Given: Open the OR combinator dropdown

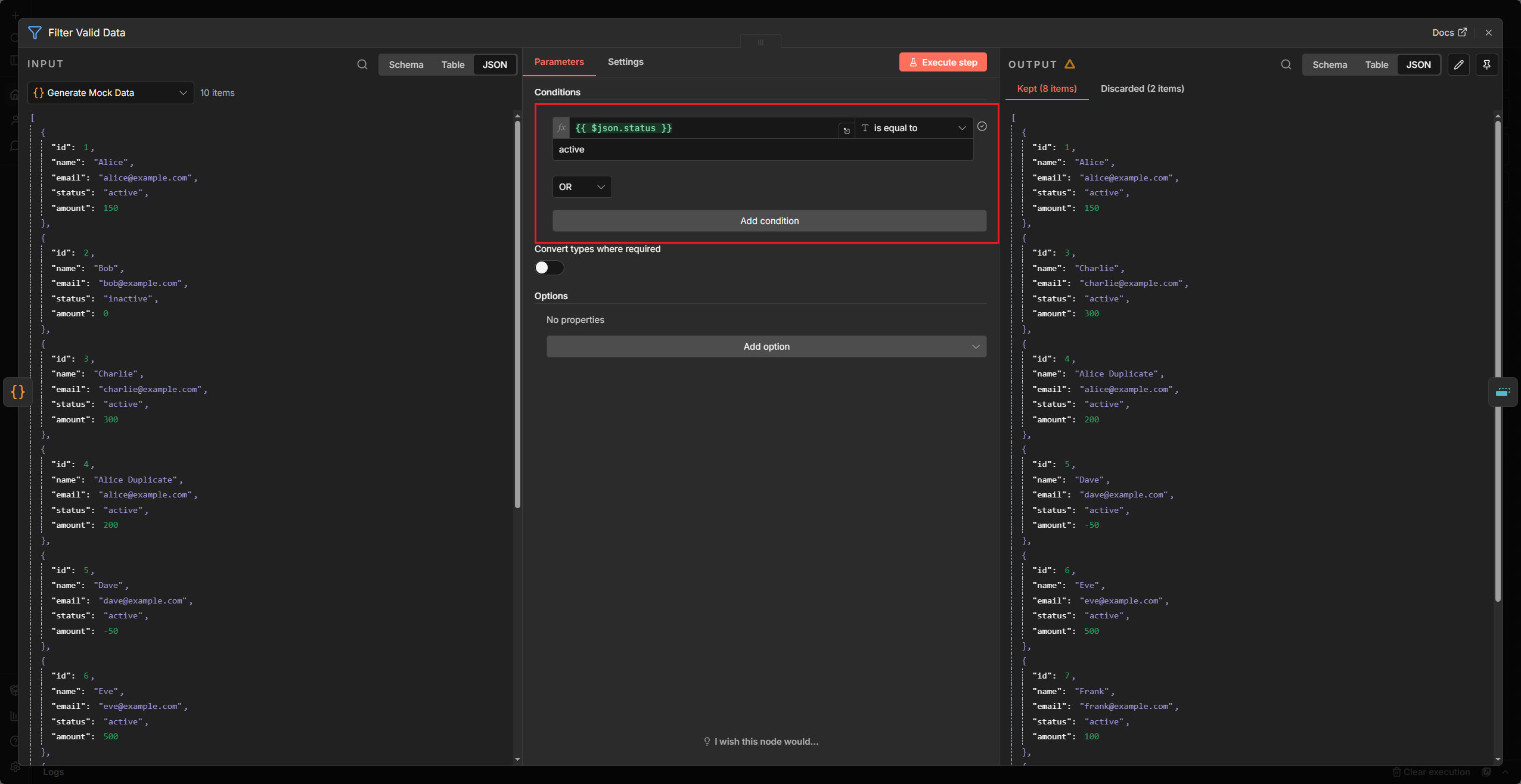Looking at the screenshot, I should click(x=582, y=187).
